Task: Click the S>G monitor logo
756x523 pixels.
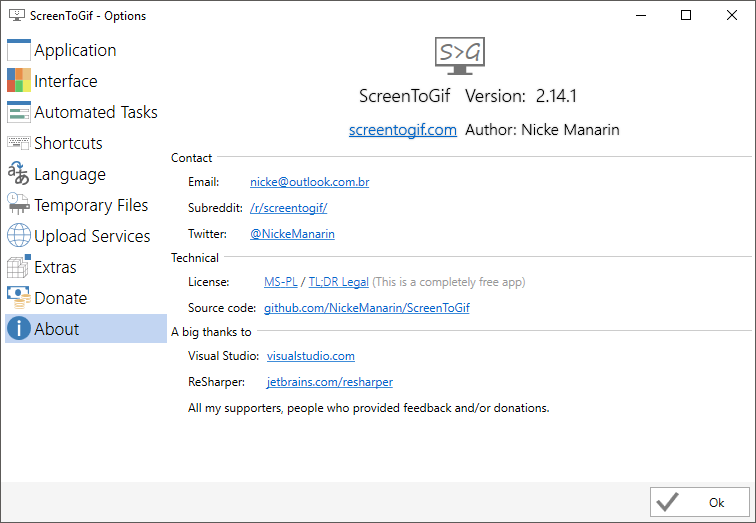Action: [x=459, y=56]
